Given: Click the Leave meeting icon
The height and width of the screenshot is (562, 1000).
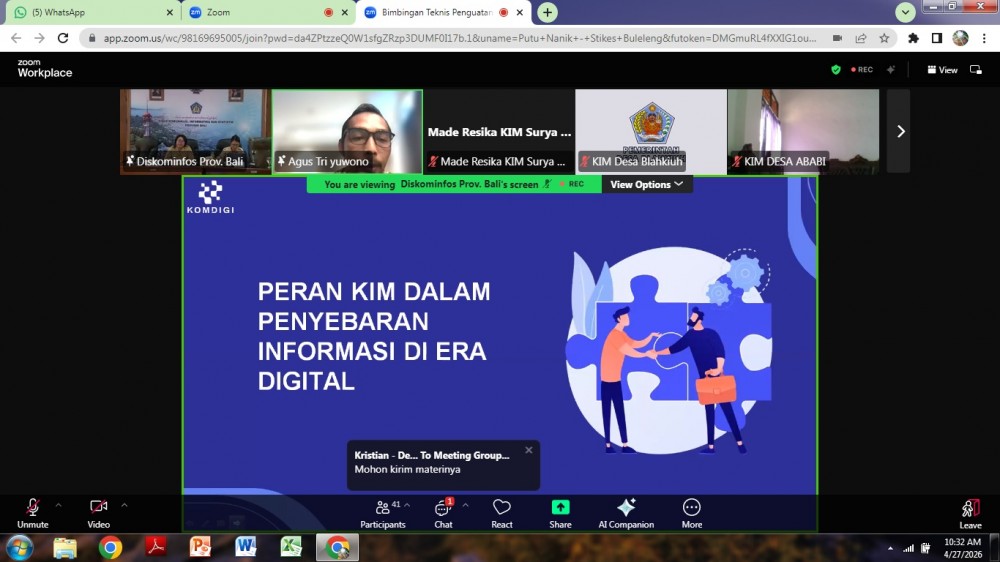Looking at the screenshot, I should 970,513.
